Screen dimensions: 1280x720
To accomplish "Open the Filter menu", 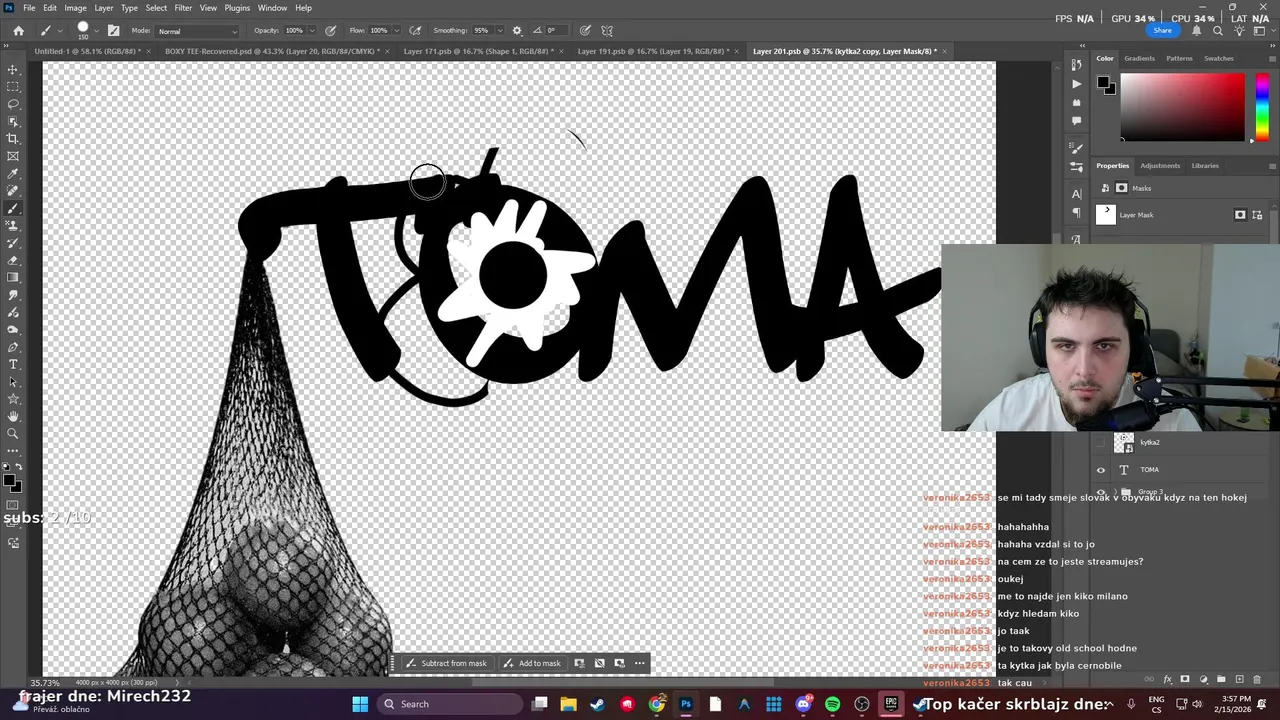I will 183,8.
